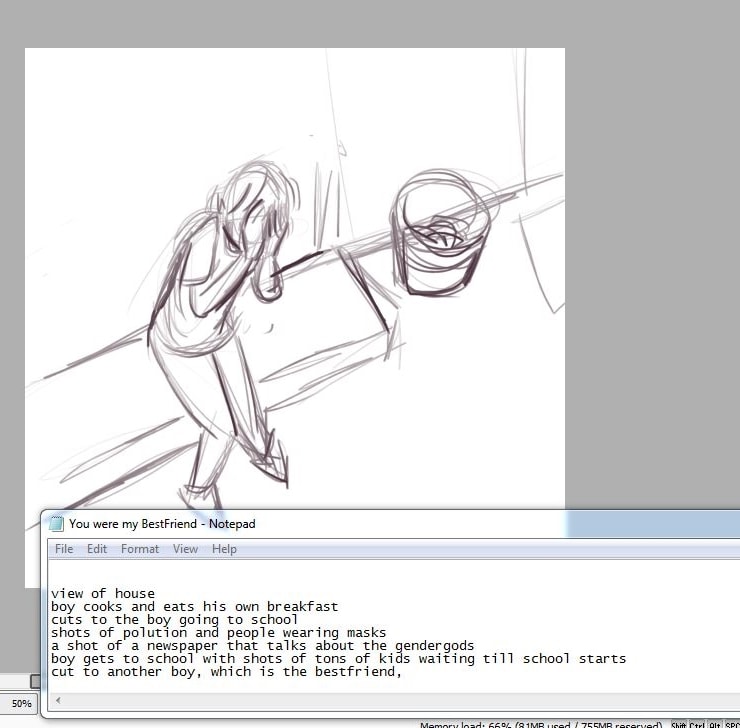This screenshot has height=728, width=740.
Task: Open the Help menu in Notepad
Action: 224,549
